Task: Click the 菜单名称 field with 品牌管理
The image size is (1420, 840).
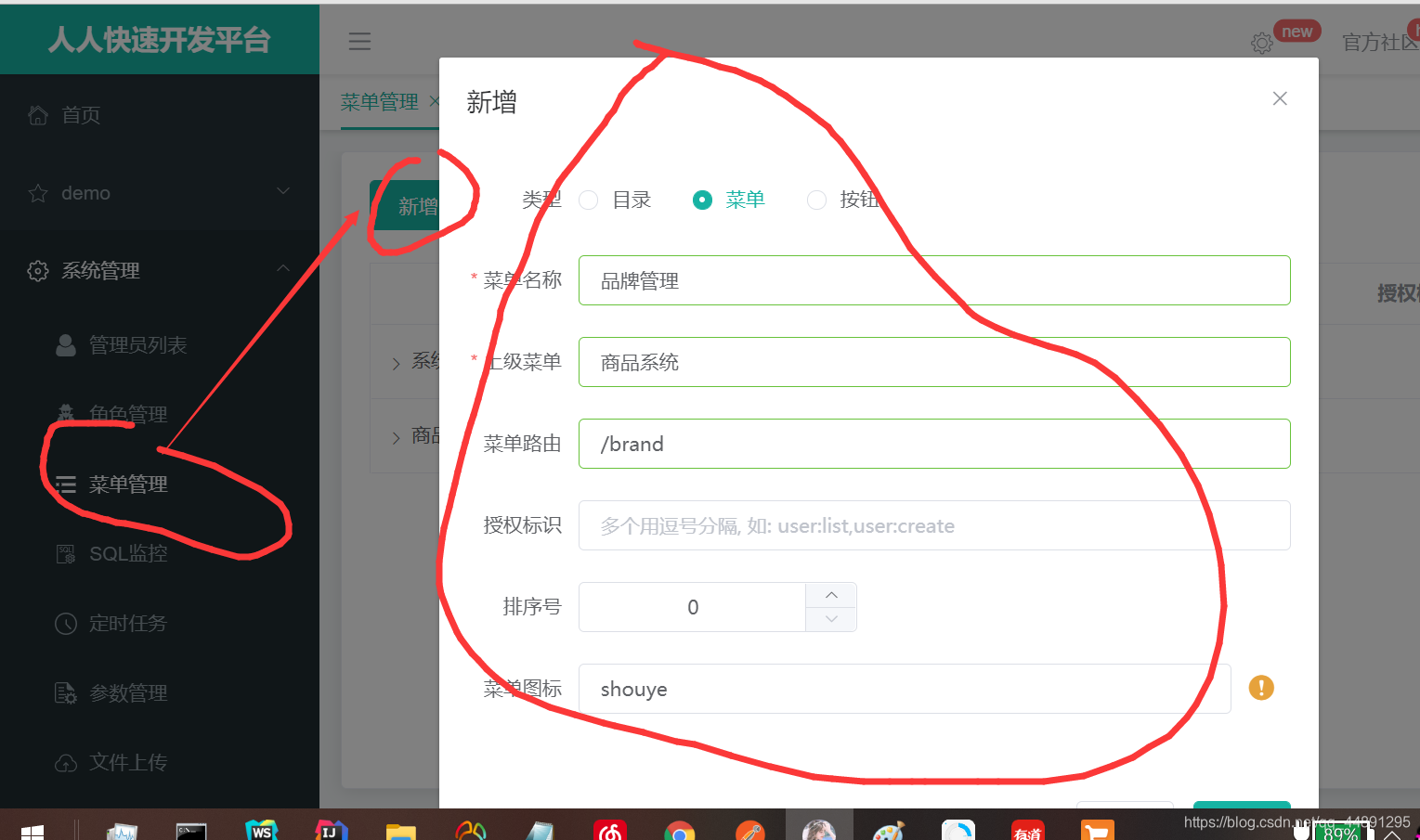Action: click(x=934, y=280)
